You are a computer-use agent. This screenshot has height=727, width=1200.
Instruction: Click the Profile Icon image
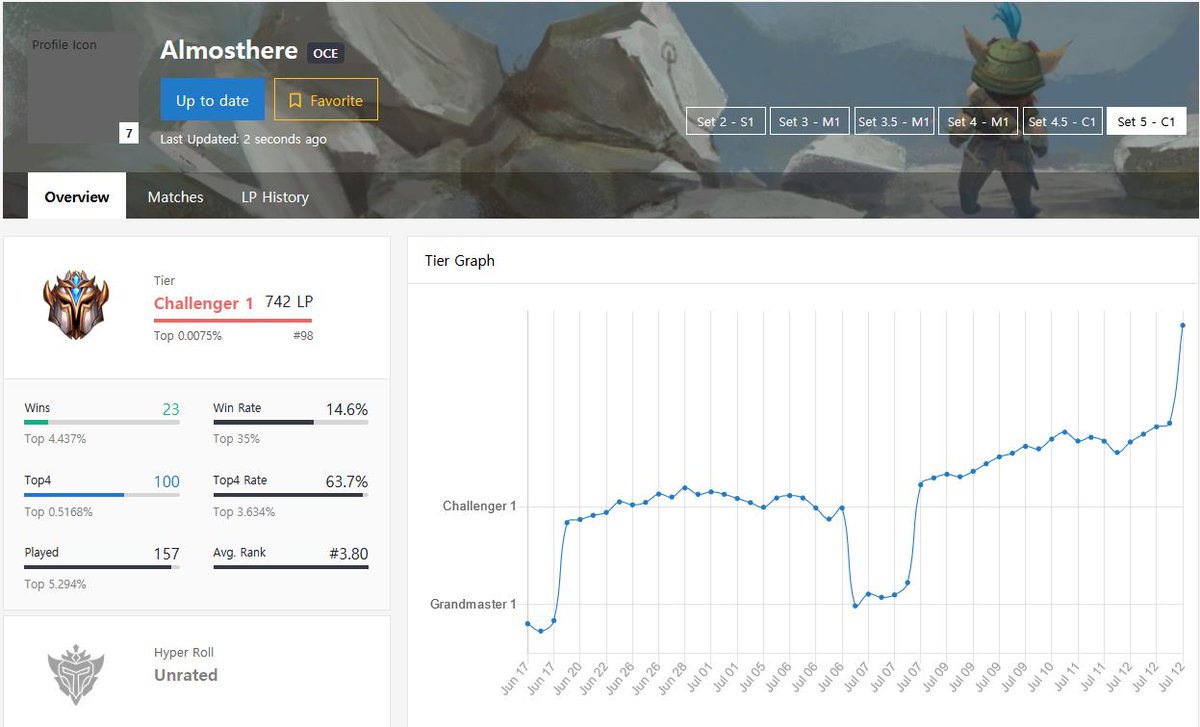click(83, 87)
